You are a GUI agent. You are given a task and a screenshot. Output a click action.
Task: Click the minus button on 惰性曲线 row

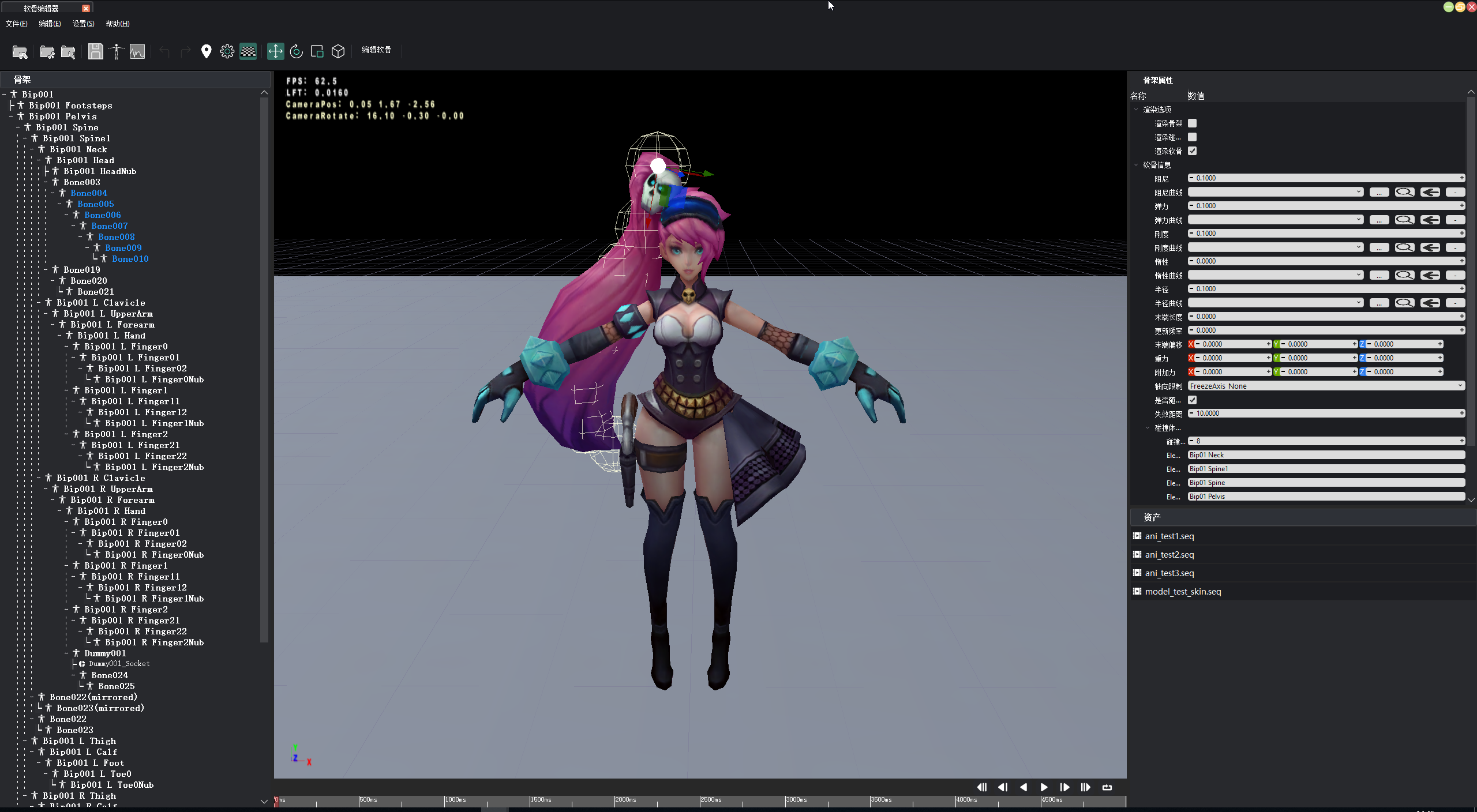pyautogui.click(x=1455, y=275)
